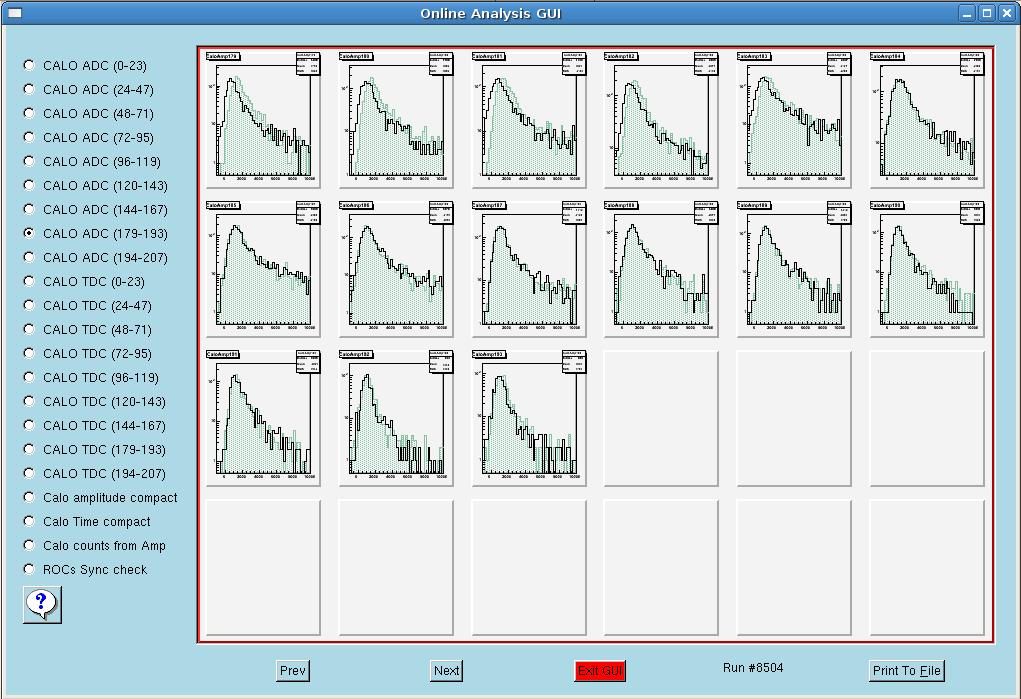Click the Next button
Viewport: 1021px width, 699px height.
[447, 670]
